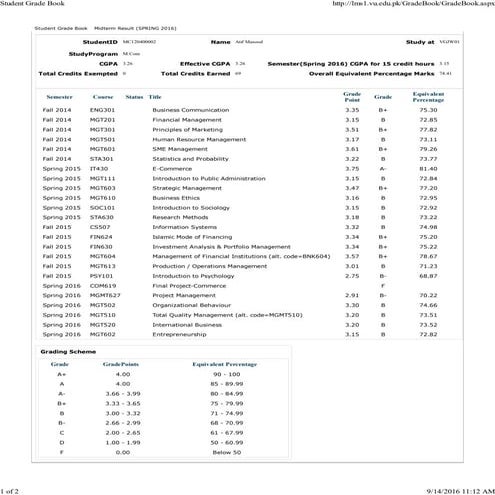Image resolution: width=495 pixels, height=495 pixels.
Task: Click the MGT201 course code
Action: point(102,120)
